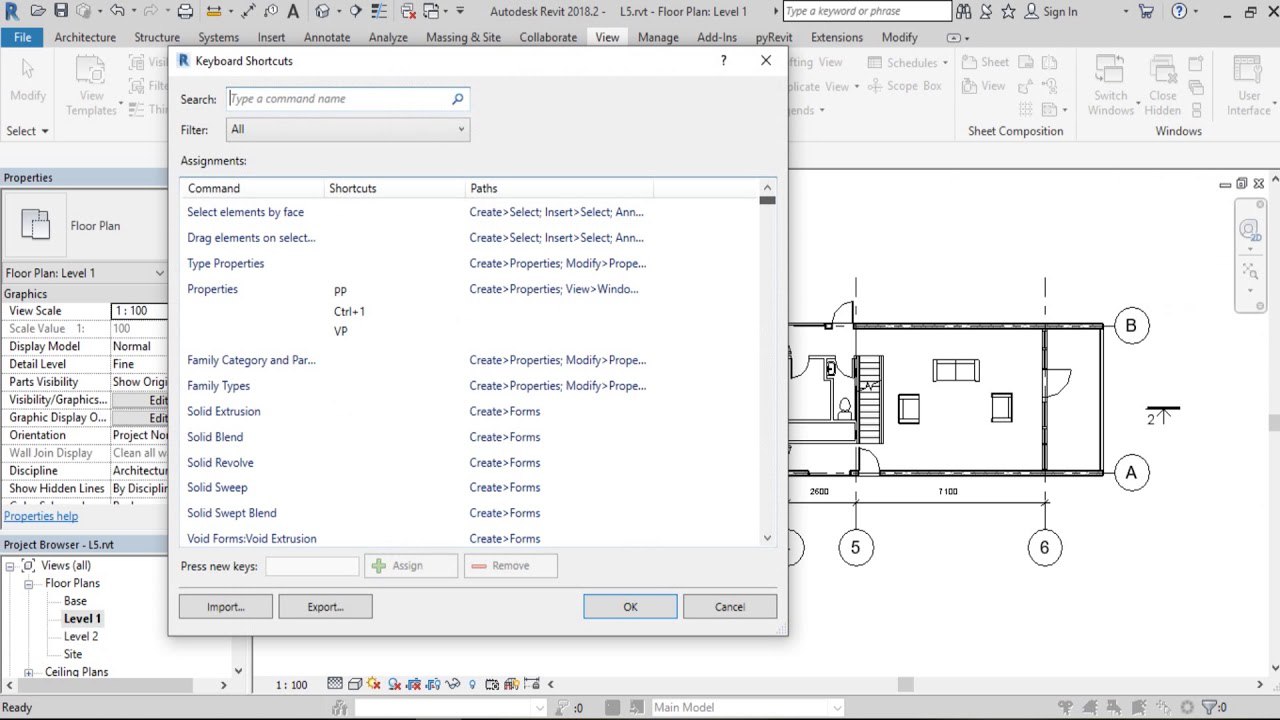The height and width of the screenshot is (720, 1280).
Task: Click the Shortcuts column header
Action: 395,188
